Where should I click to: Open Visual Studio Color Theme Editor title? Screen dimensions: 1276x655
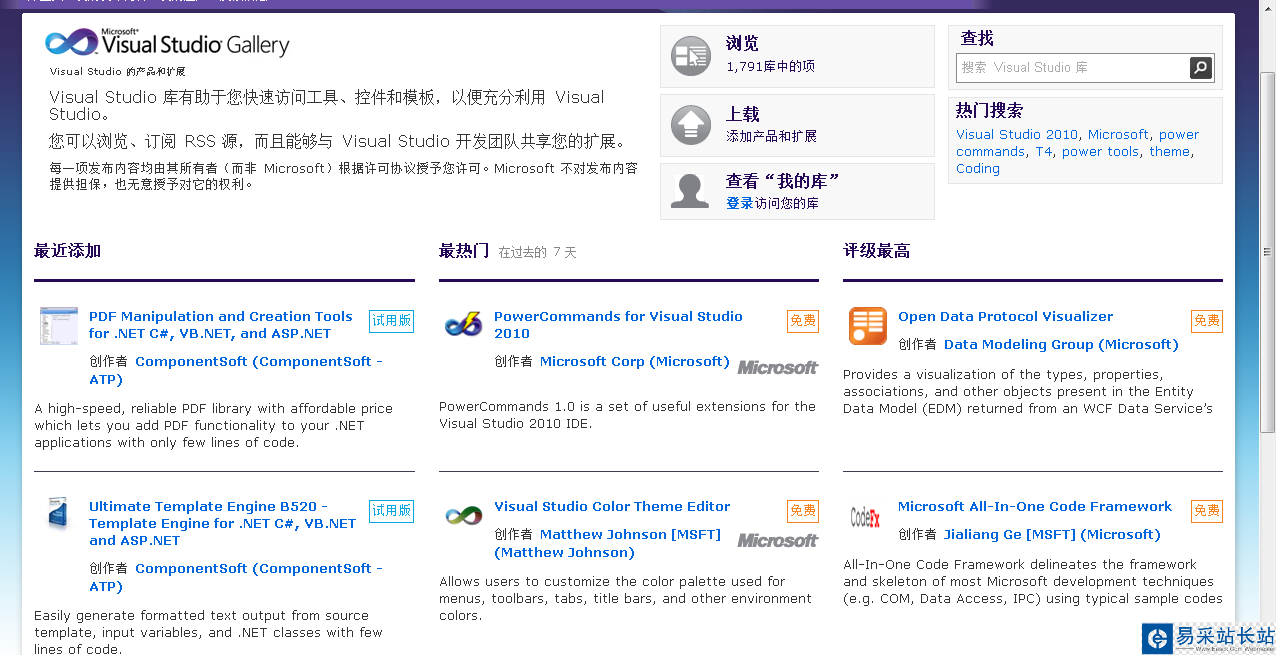(612, 506)
